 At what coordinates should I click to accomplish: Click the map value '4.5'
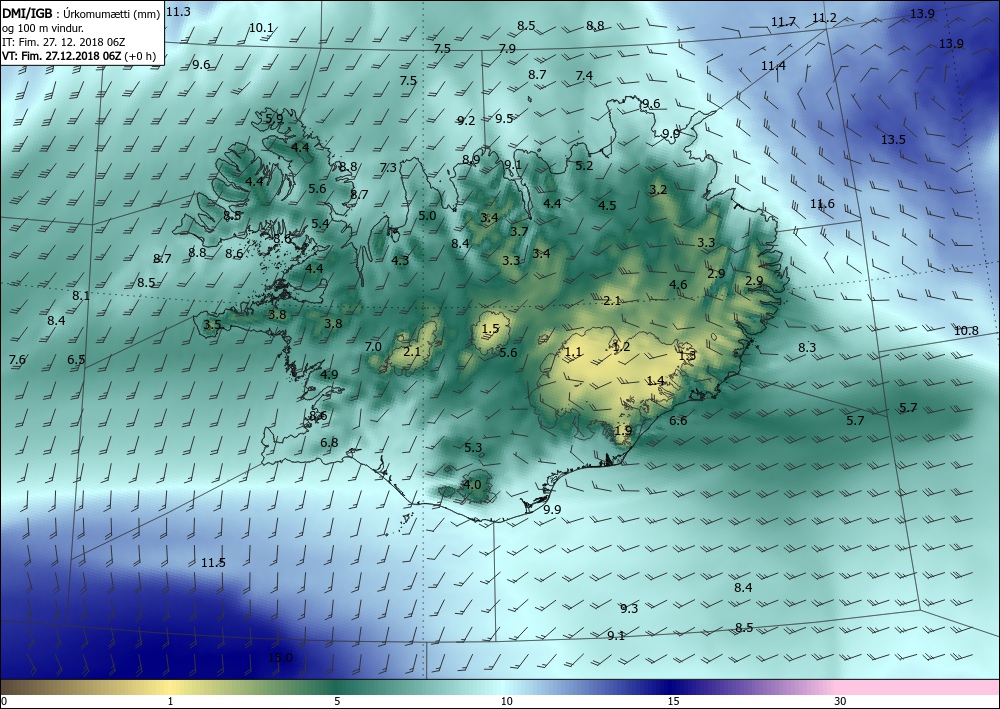[607, 205]
